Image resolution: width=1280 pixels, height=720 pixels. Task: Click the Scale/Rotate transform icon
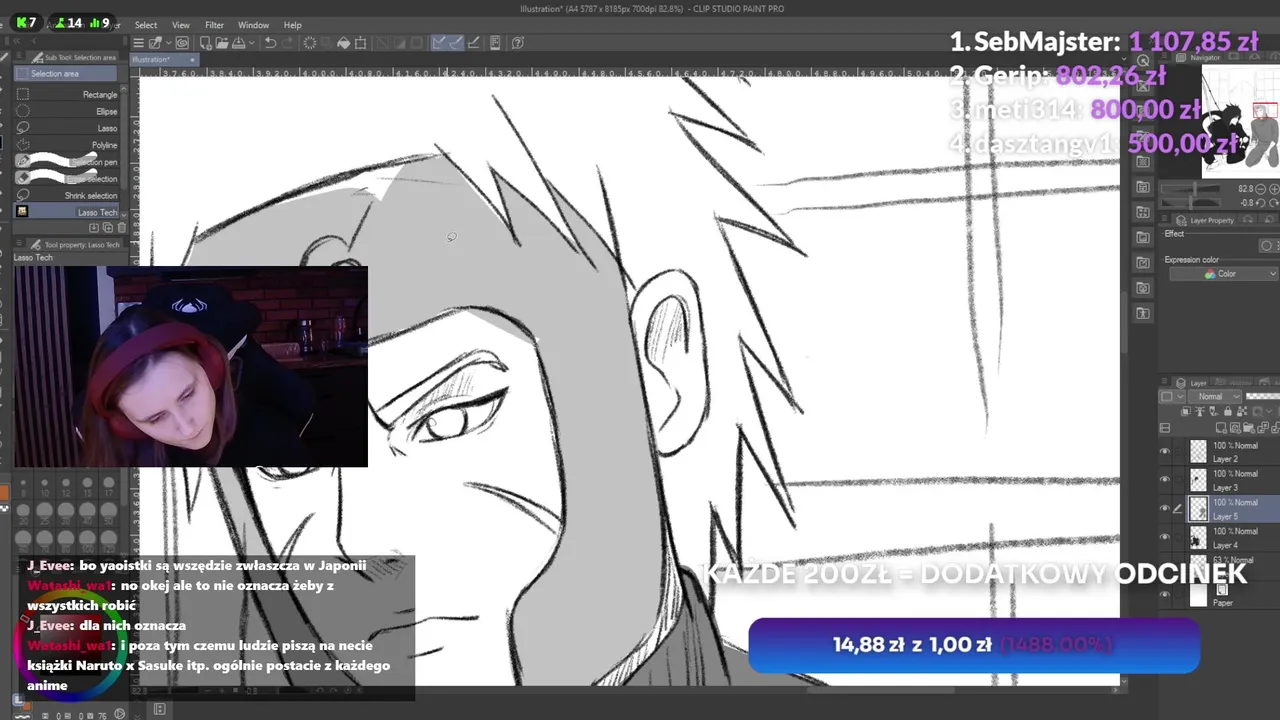point(360,43)
